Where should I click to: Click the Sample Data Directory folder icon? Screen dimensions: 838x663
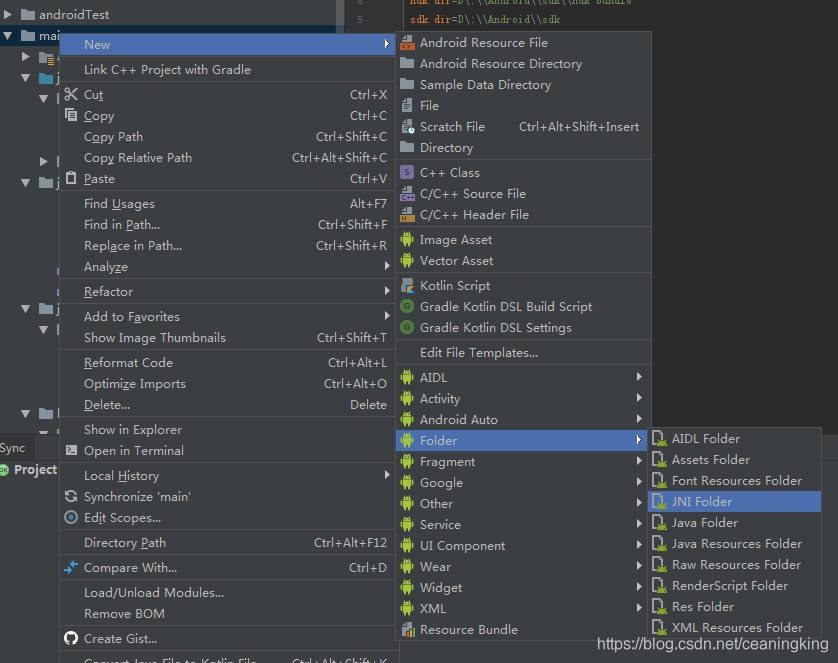(x=407, y=84)
